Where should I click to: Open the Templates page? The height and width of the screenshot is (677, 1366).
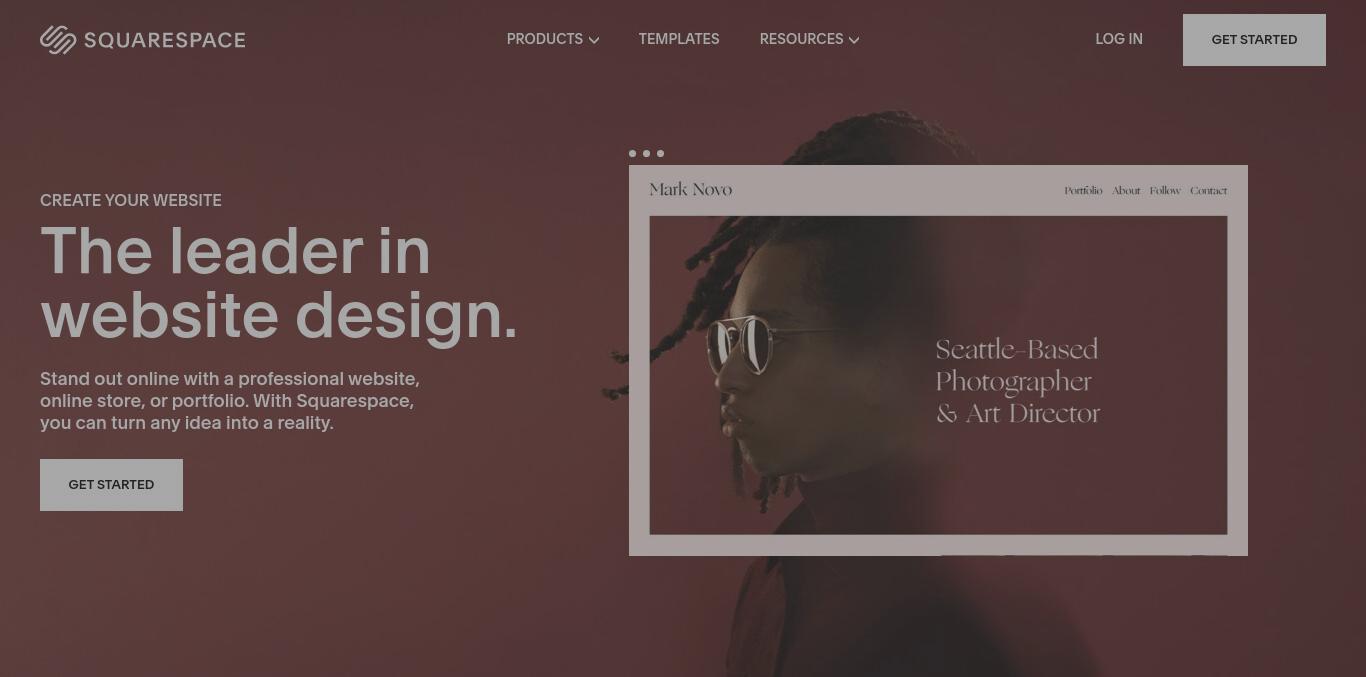pos(679,39)
